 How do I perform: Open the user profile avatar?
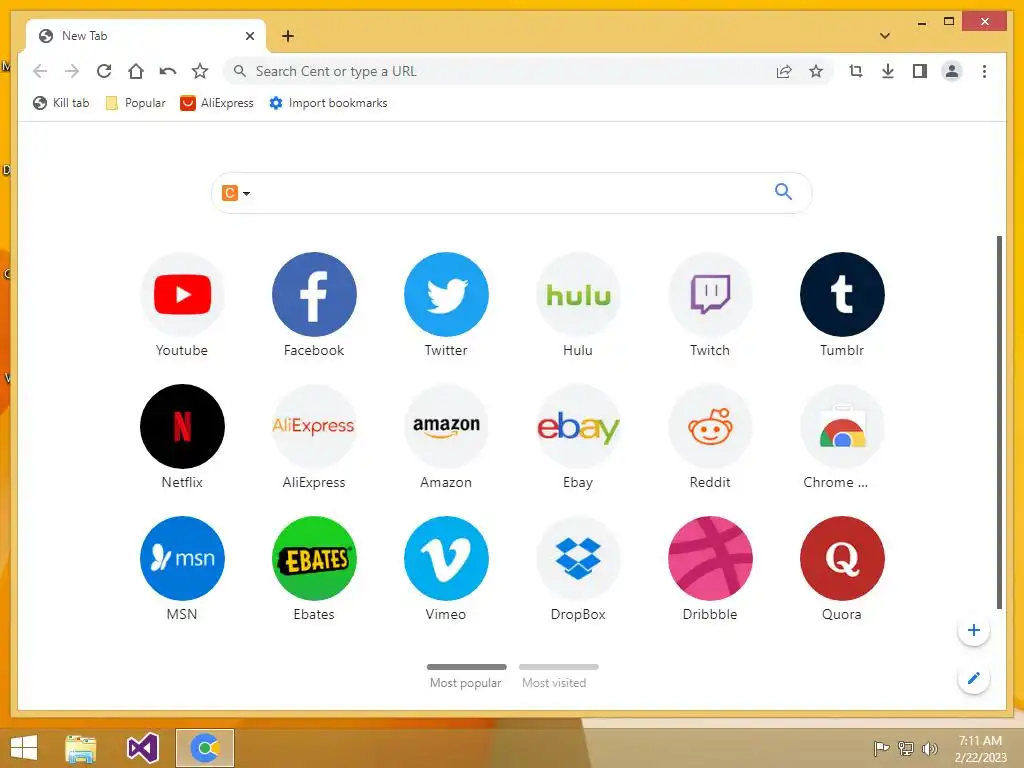(952, 71)
